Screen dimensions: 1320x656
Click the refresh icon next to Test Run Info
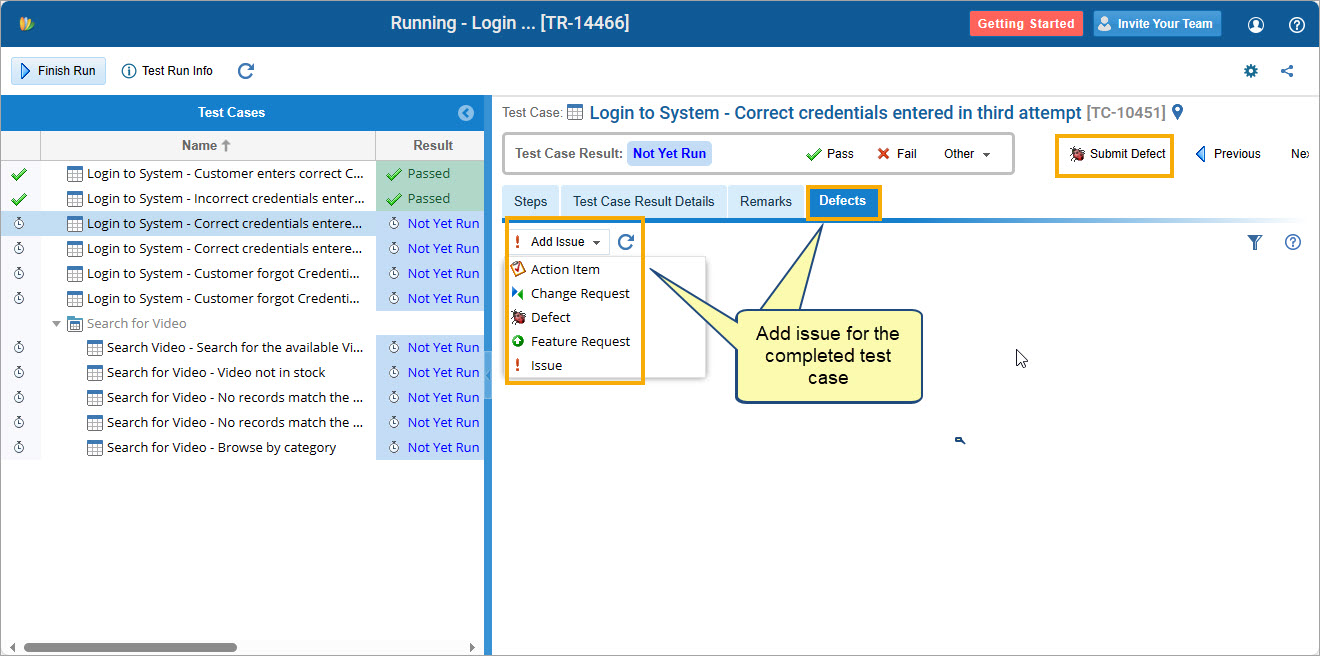pyautogui.click(x=246, y=71)
